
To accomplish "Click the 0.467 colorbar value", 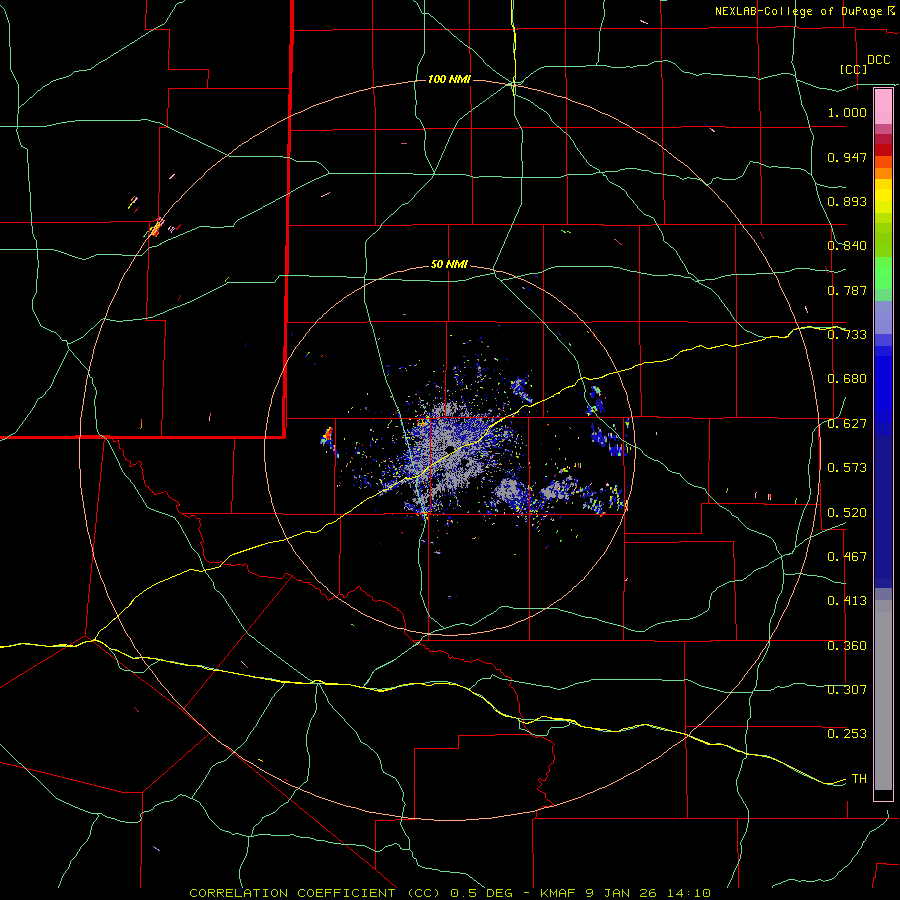I will [847, 557].
